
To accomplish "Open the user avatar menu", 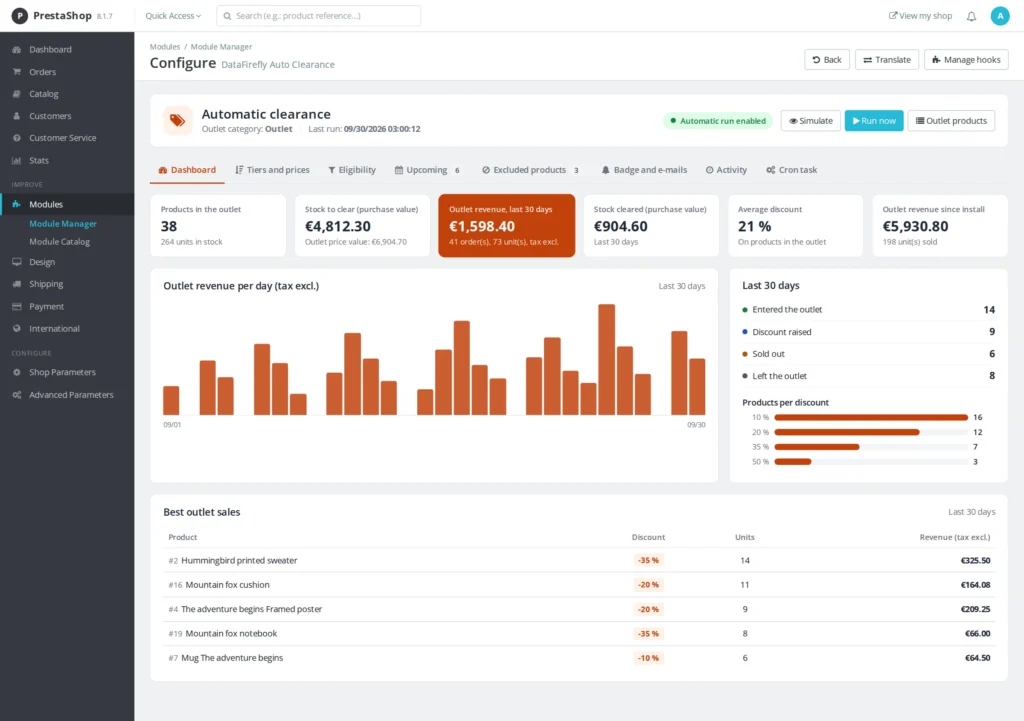I will [x=1000, y=16].
